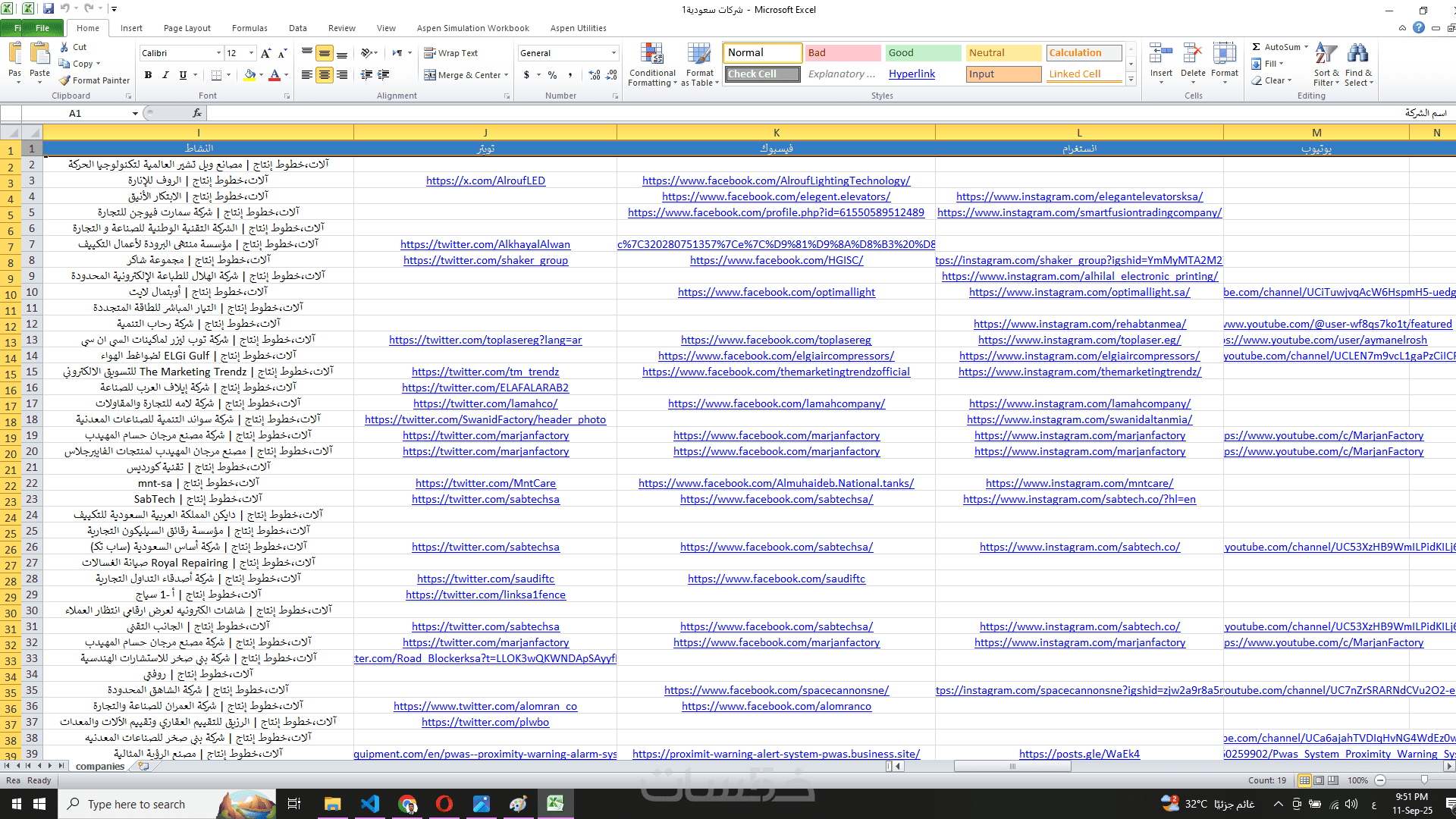Click the Windows taskbar search box
Image resolution: width=1456 pixels, height=819 pixels.
(136, 804)
